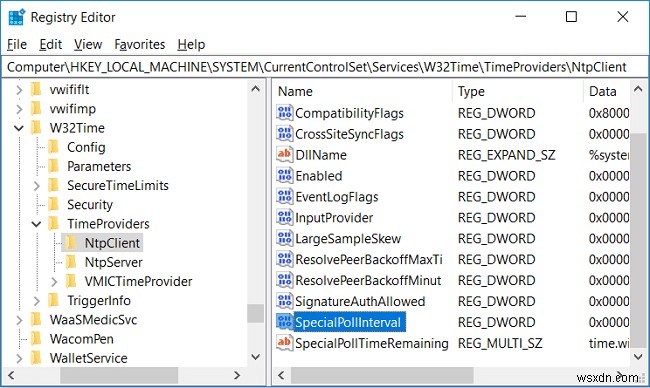Click the Parameters folder icon

point(54,166)
